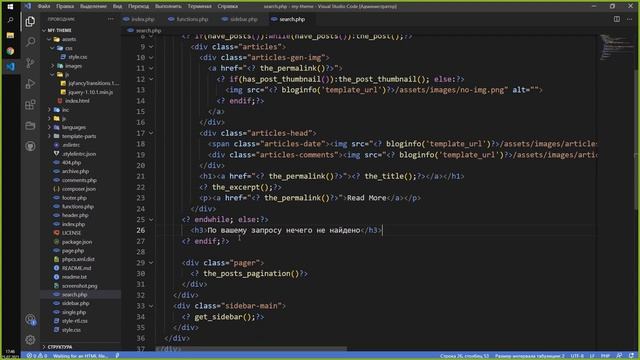This screenshot has width=640, height=360.
Task: Open style.css in the css folder
Action: 78,57
